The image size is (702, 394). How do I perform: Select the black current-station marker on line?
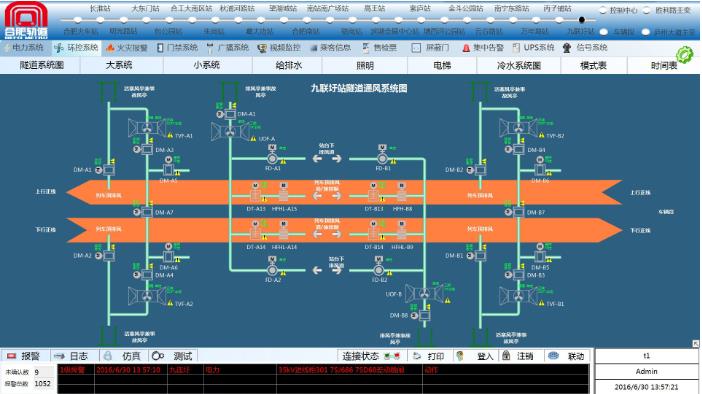point(582,20)
